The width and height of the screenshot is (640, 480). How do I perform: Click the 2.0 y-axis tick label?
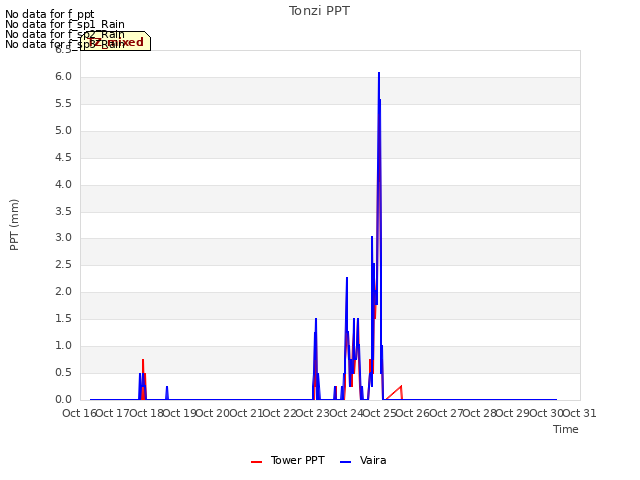[64, 291]
